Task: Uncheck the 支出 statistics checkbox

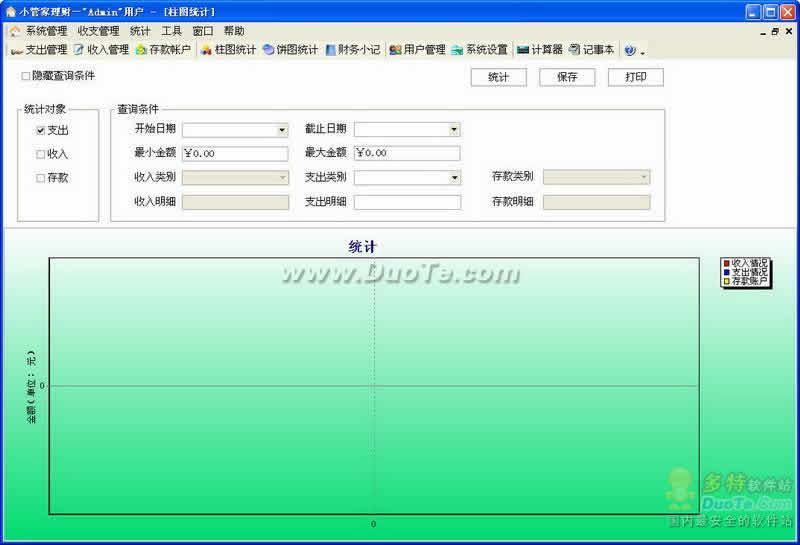Action: pyautogui.click(x=41, y=131)
